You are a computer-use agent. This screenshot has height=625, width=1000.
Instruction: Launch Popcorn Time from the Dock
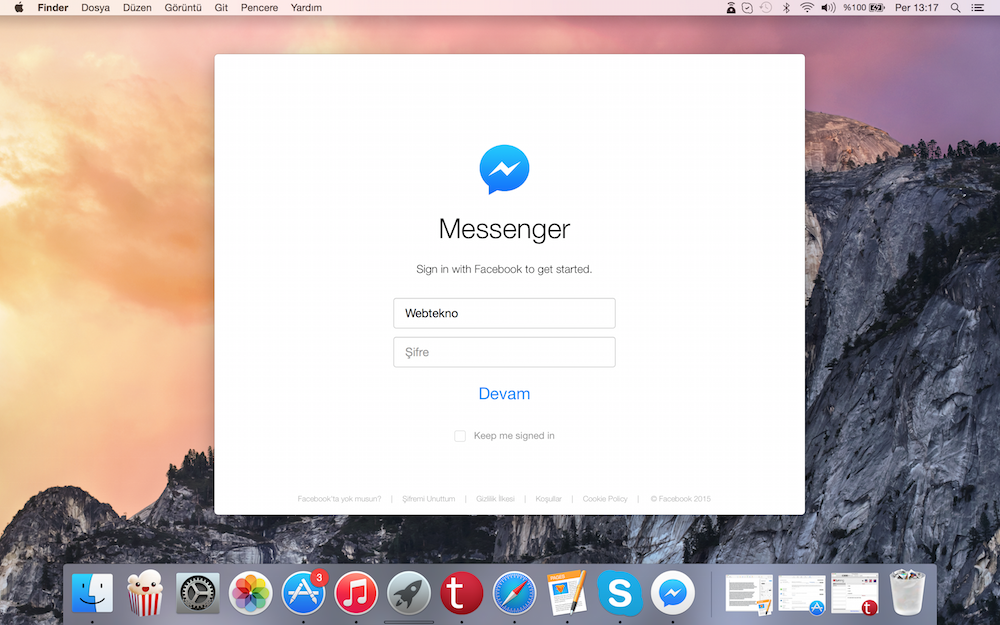[x=145, y=593]
